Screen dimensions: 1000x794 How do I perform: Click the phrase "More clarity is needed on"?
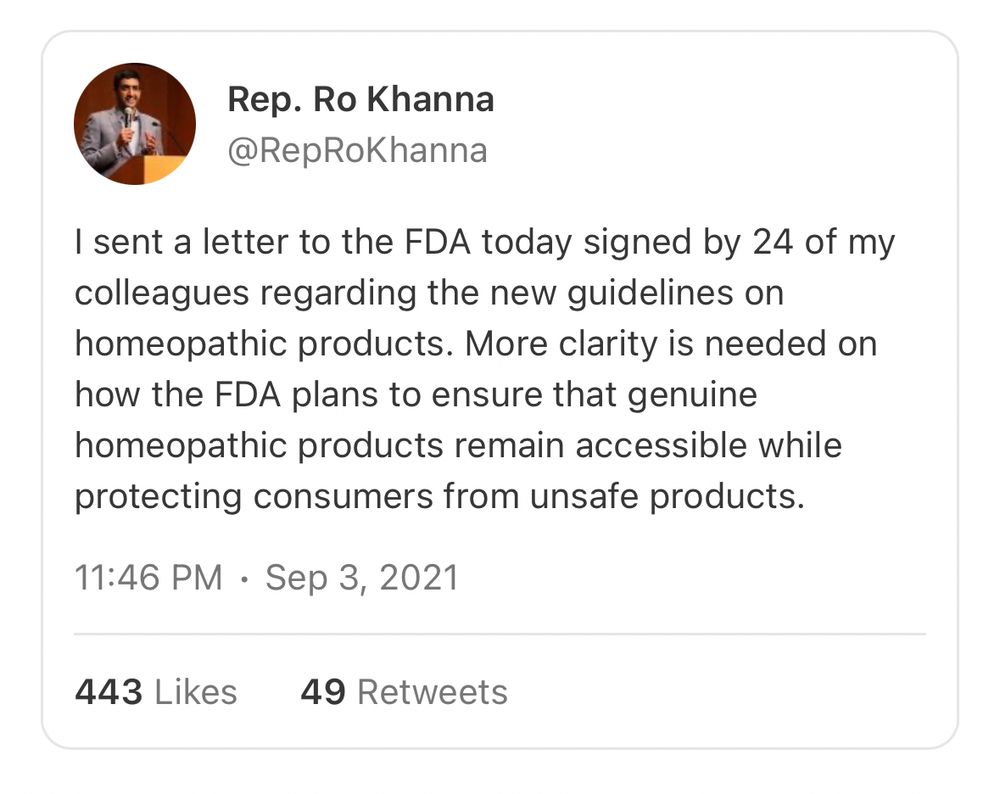click(x=686, y=344)
